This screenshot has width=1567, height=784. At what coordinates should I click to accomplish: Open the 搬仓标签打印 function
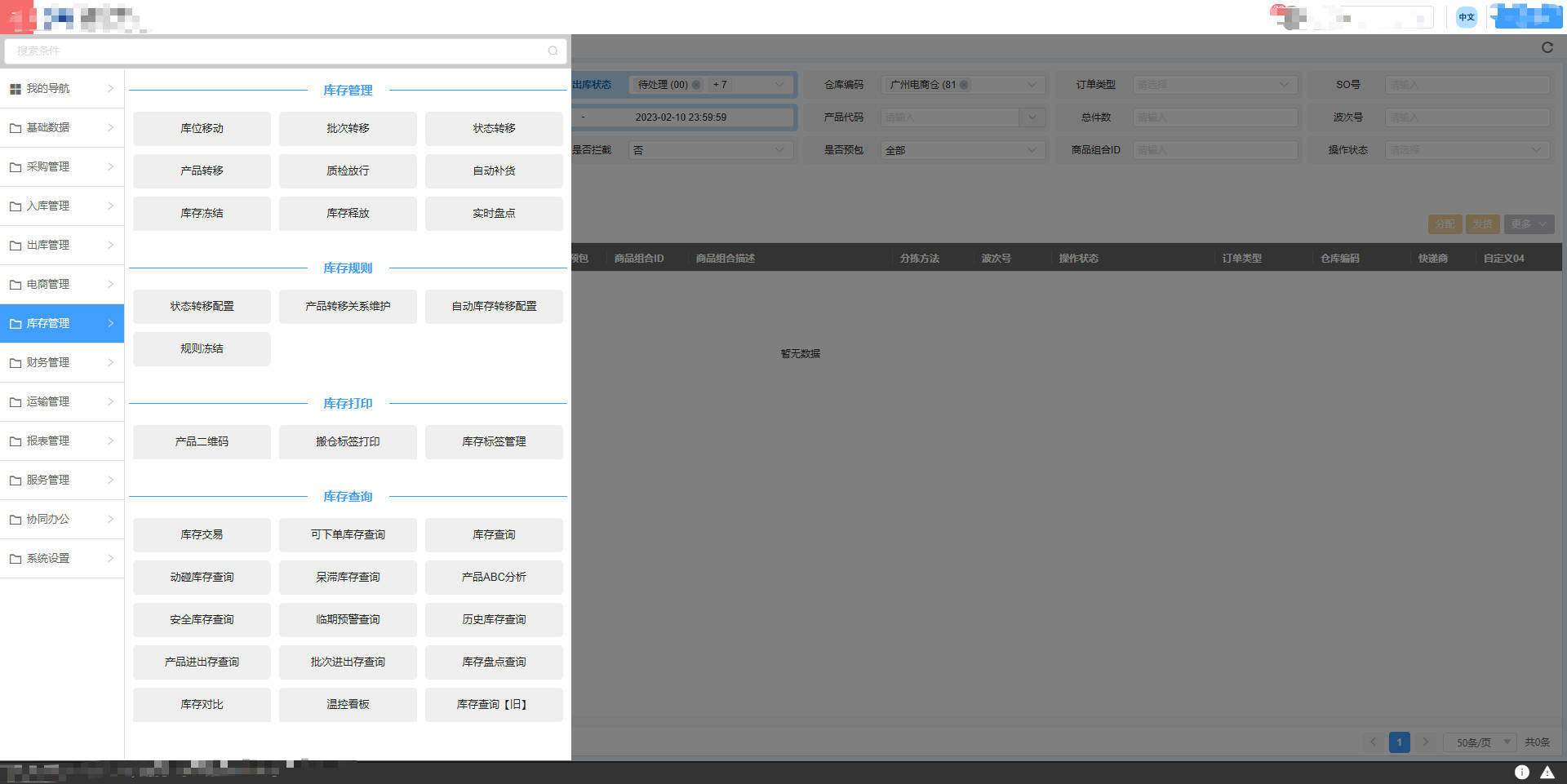click(348, 442)
